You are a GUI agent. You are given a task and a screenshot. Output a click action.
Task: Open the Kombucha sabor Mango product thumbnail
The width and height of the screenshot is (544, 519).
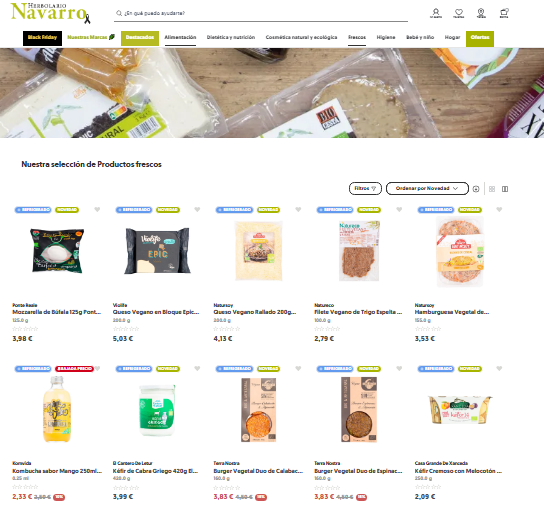click(57, 409)
